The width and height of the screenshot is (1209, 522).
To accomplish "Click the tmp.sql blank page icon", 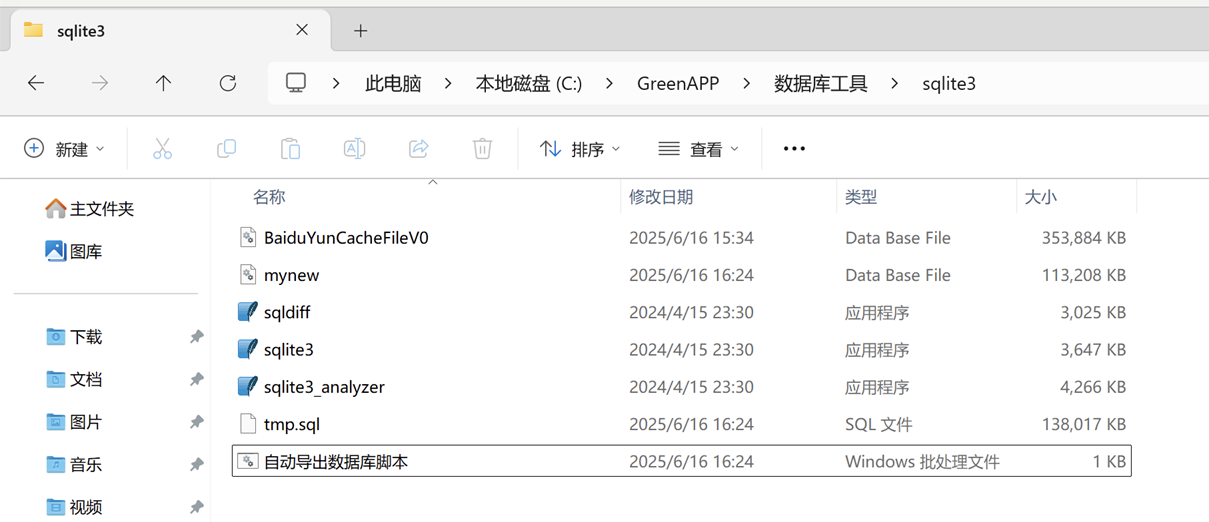I will click(x=247, y=424).
